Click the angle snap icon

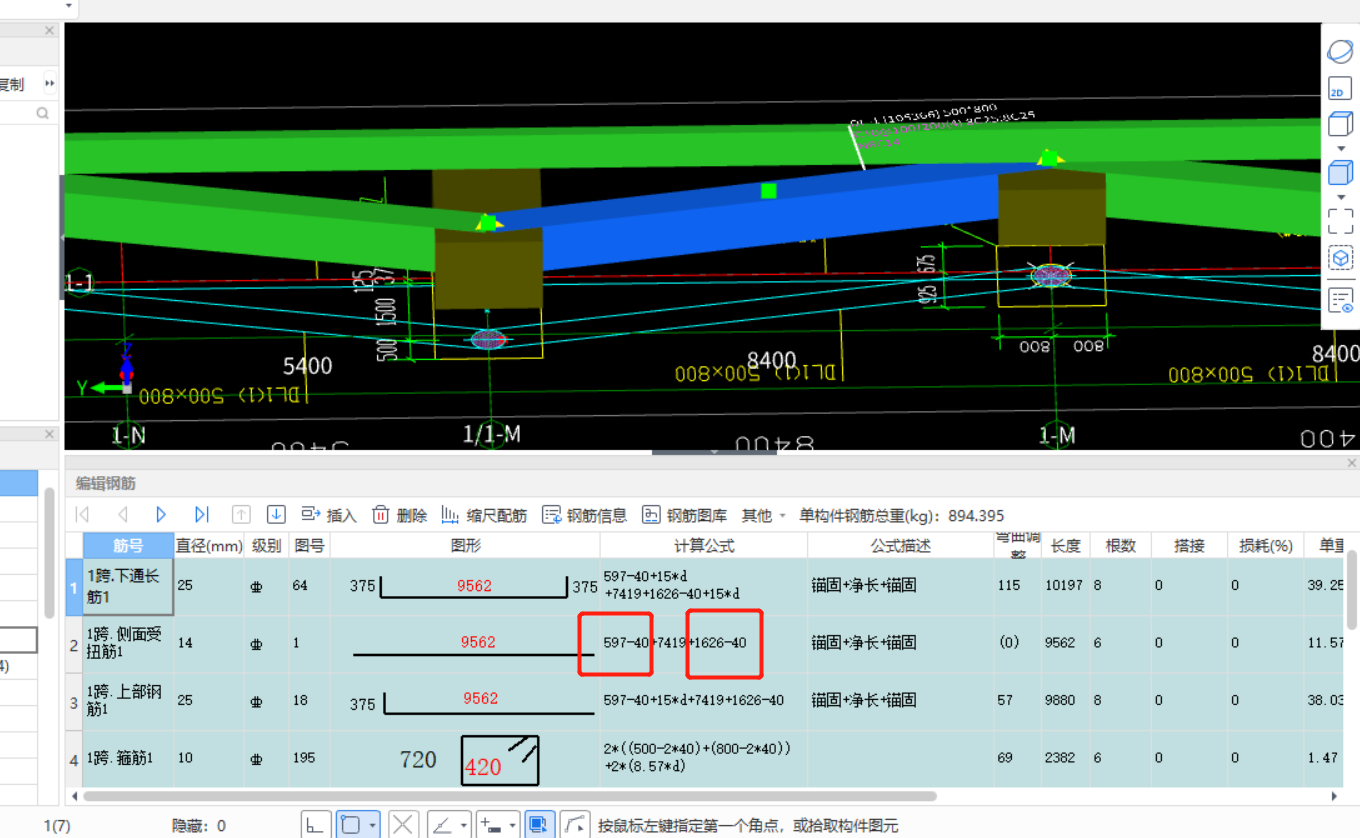pos(441,825)
